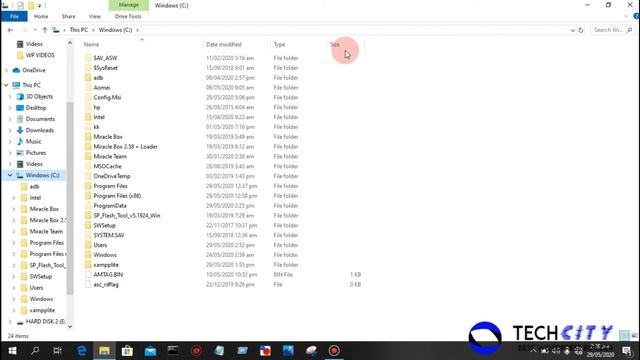This screenshot has height=360, width=640.
Task: Select the Drive Tools tab
Action: coord(128,16)
